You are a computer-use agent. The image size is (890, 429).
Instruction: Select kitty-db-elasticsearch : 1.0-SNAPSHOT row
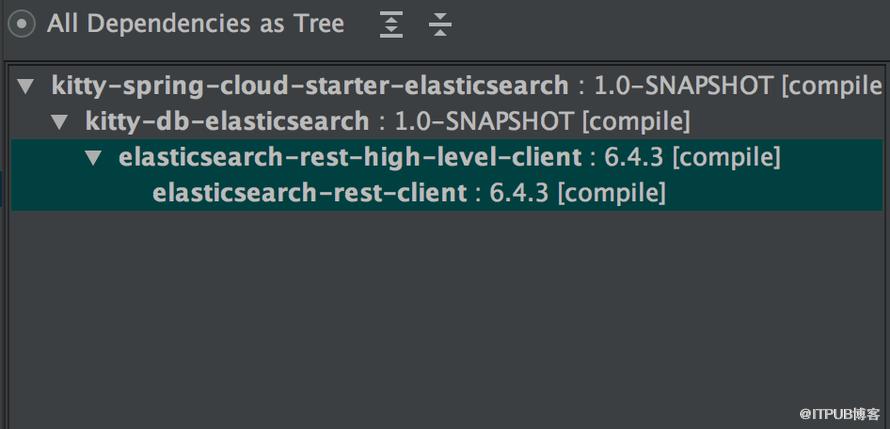[447, 121]
